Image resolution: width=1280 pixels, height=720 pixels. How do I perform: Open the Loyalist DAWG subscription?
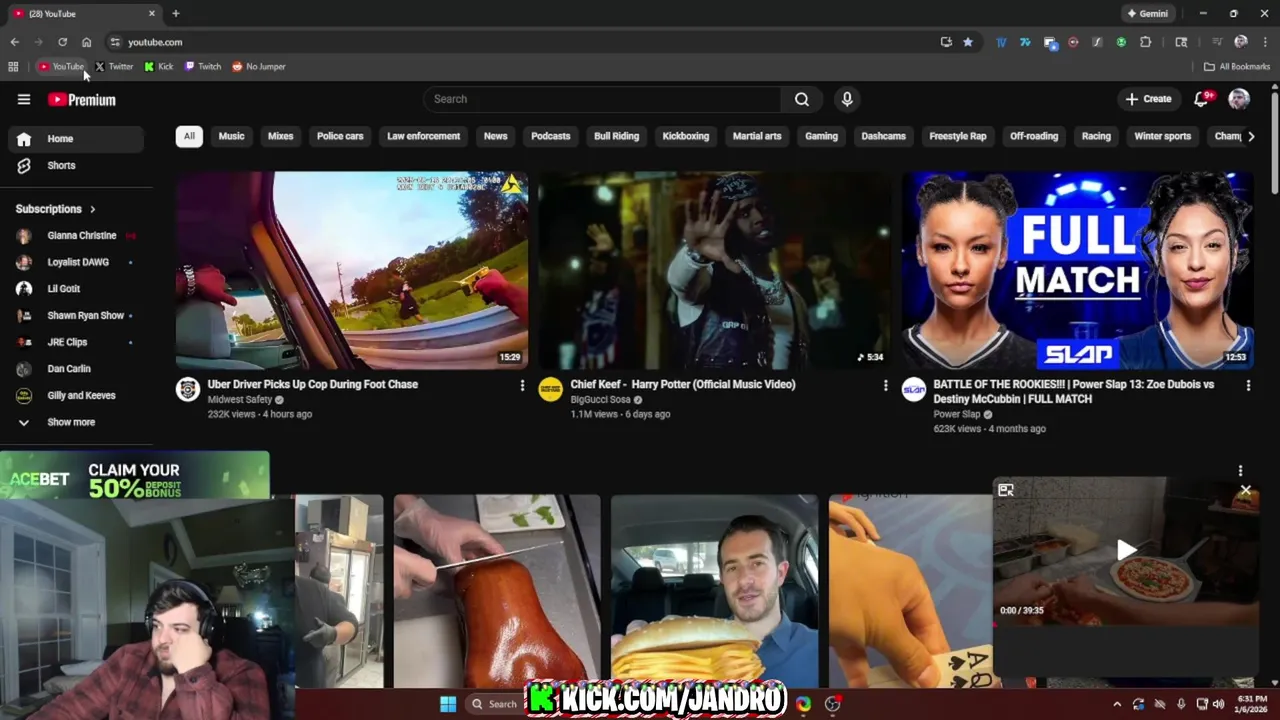pos(76,262)
